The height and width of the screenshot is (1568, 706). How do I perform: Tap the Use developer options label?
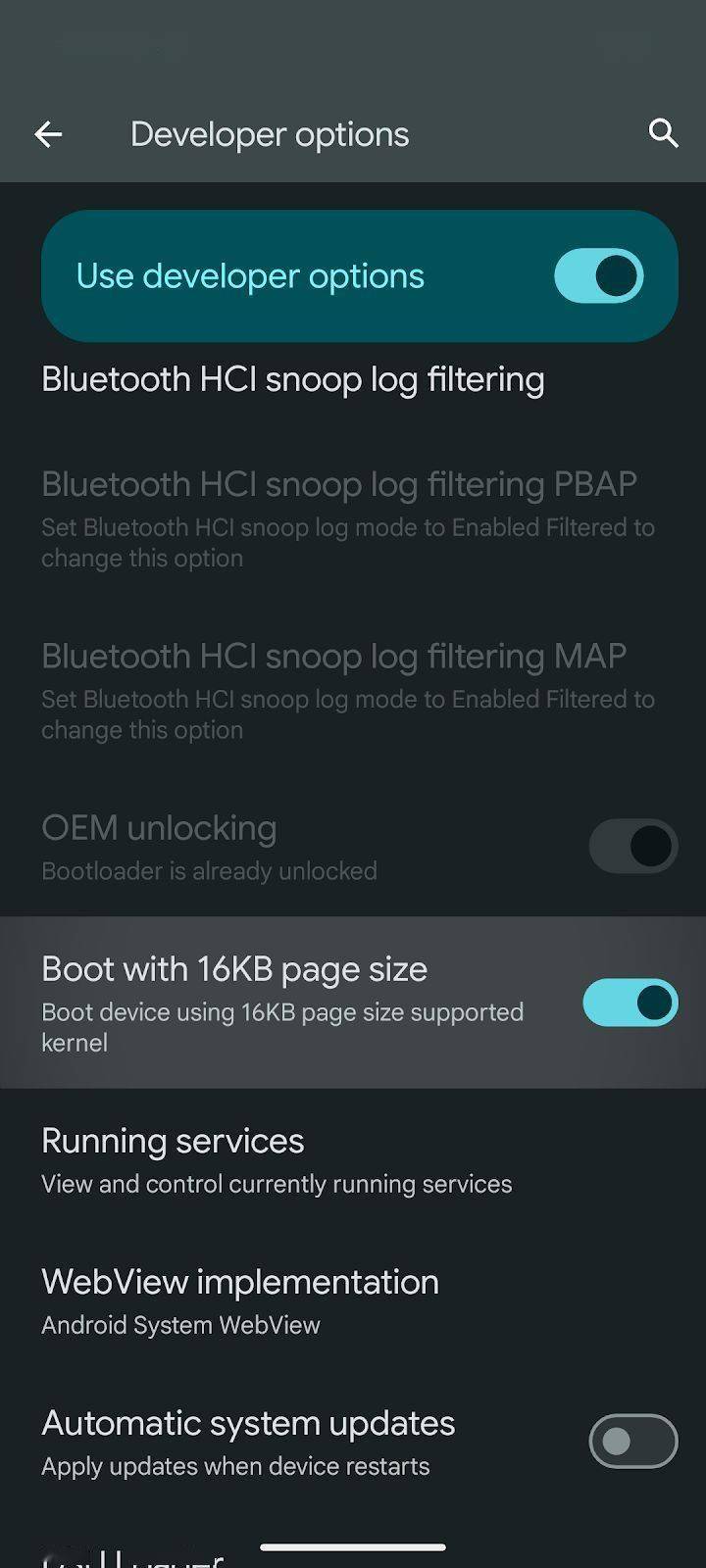[x=250, y=276]
